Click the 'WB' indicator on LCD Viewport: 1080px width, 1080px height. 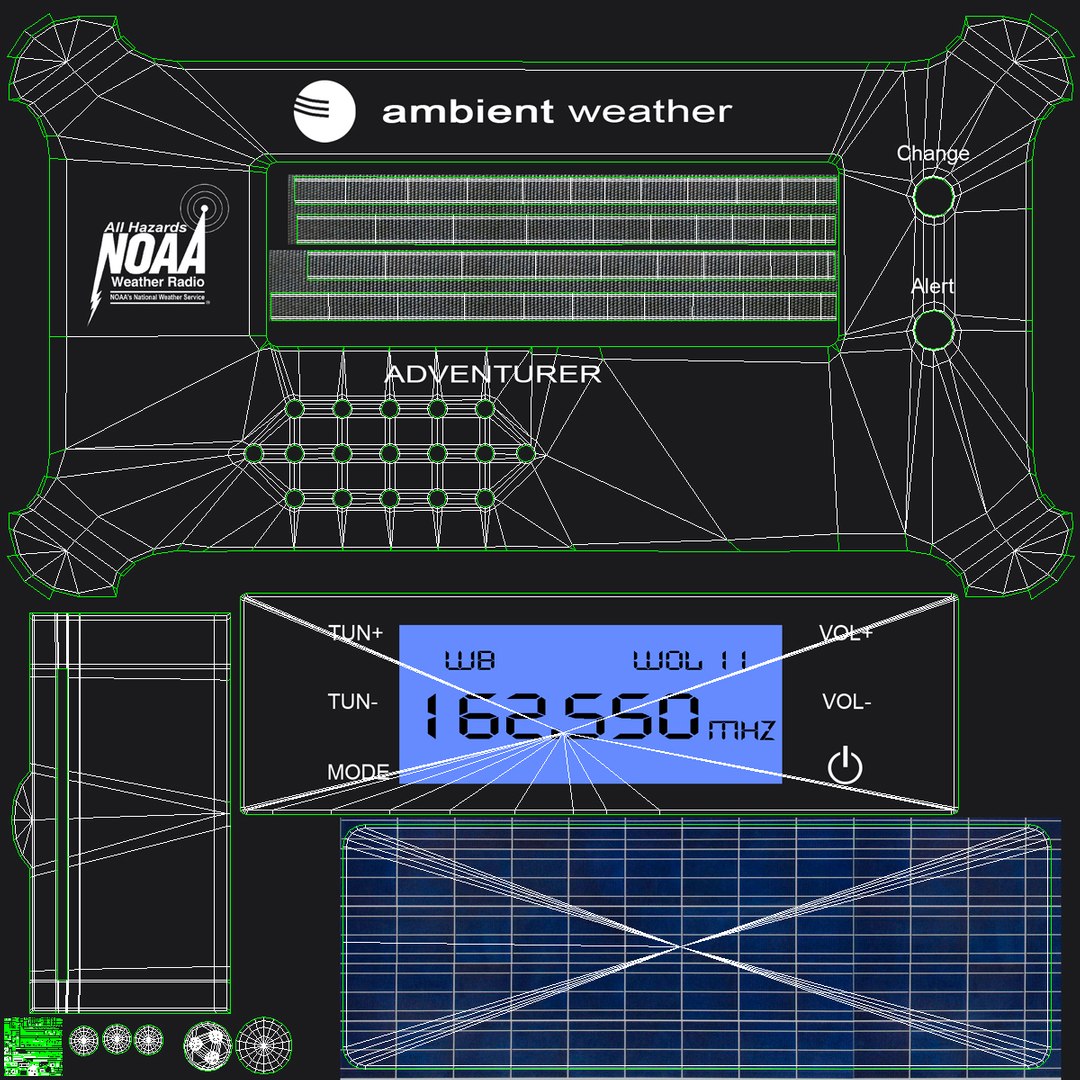(470, 661)
